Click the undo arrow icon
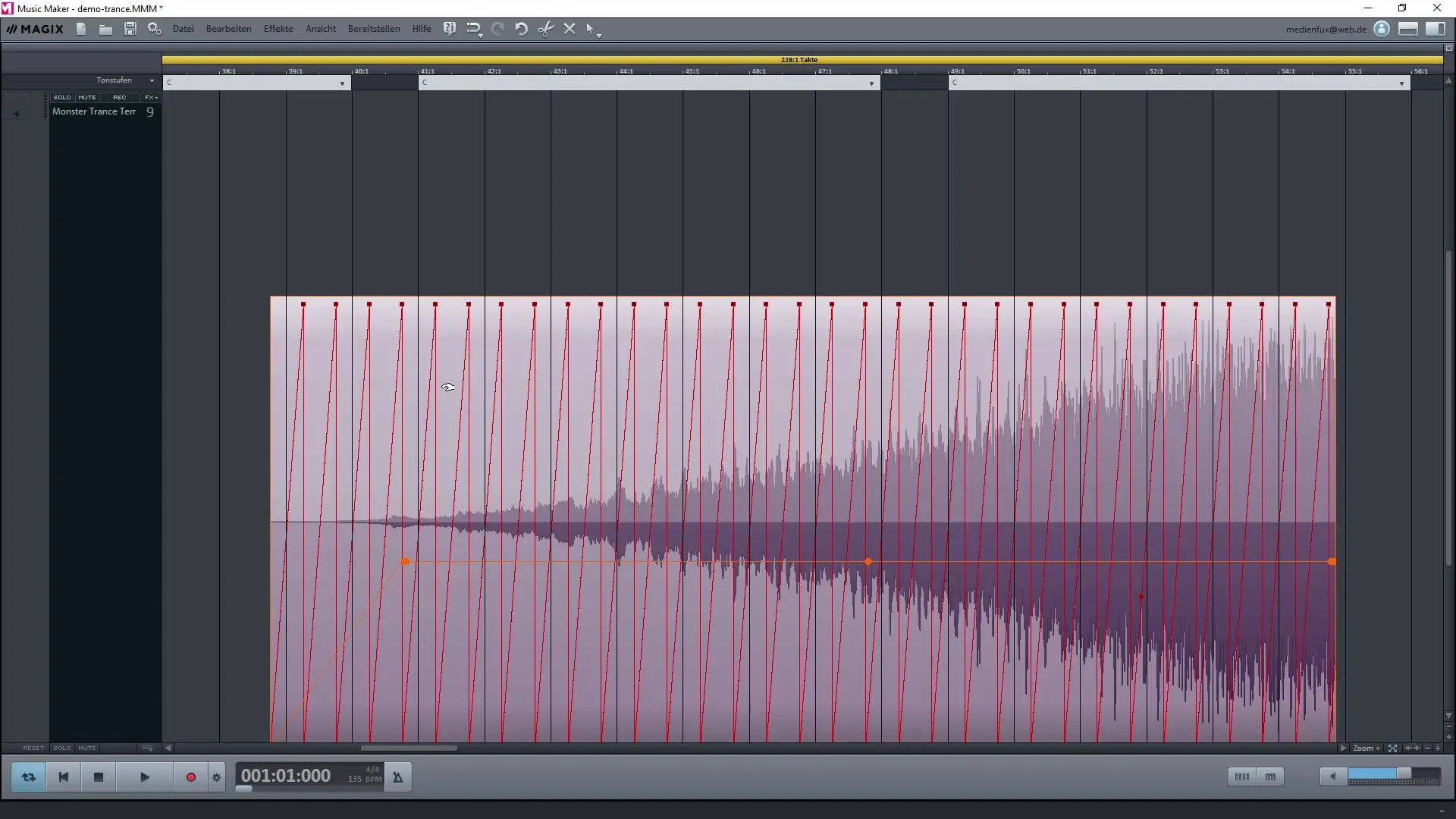Image resolution: width=1456 pixels, height=819 pixels. tap(521, 29)
